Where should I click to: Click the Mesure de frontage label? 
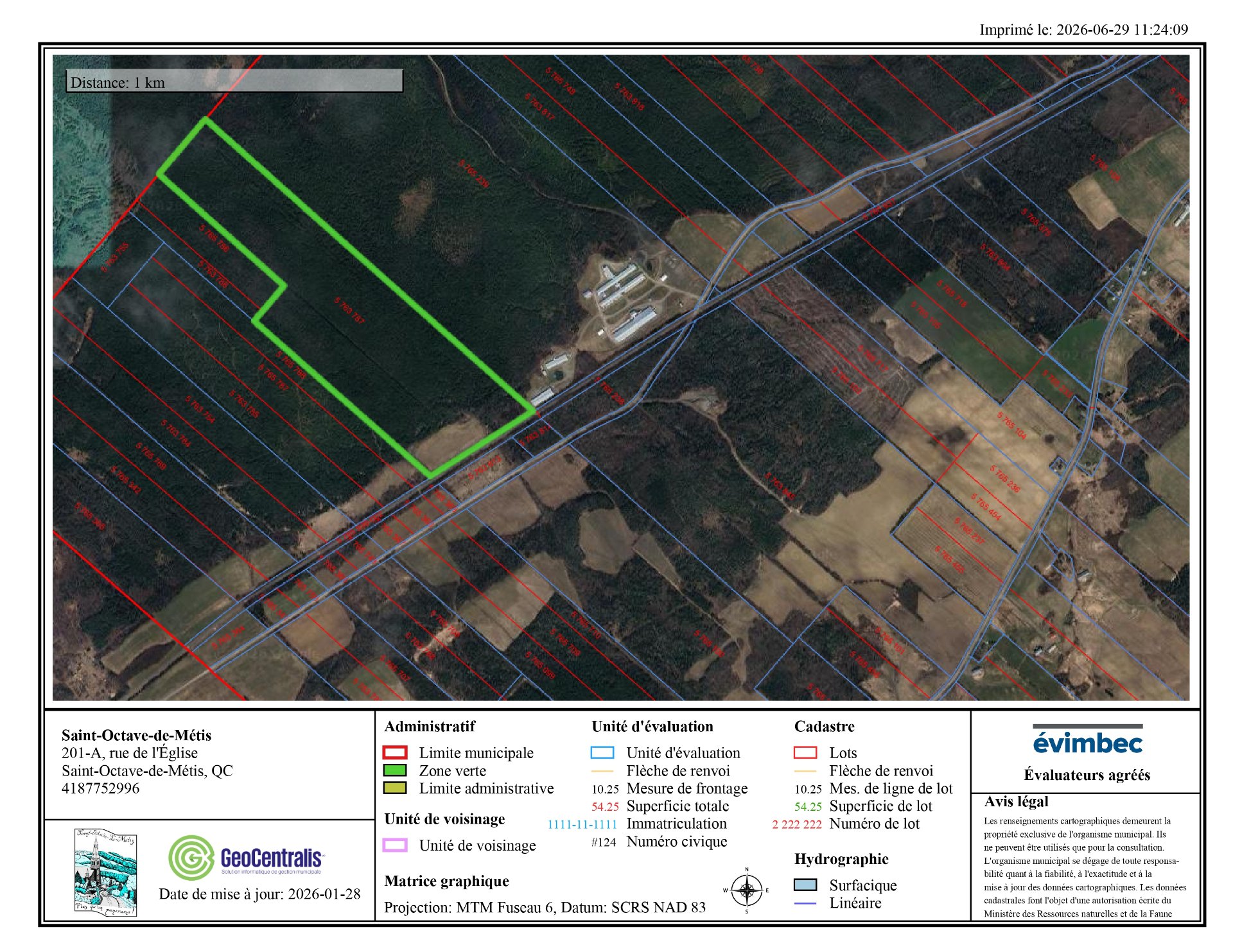[687, 788]
